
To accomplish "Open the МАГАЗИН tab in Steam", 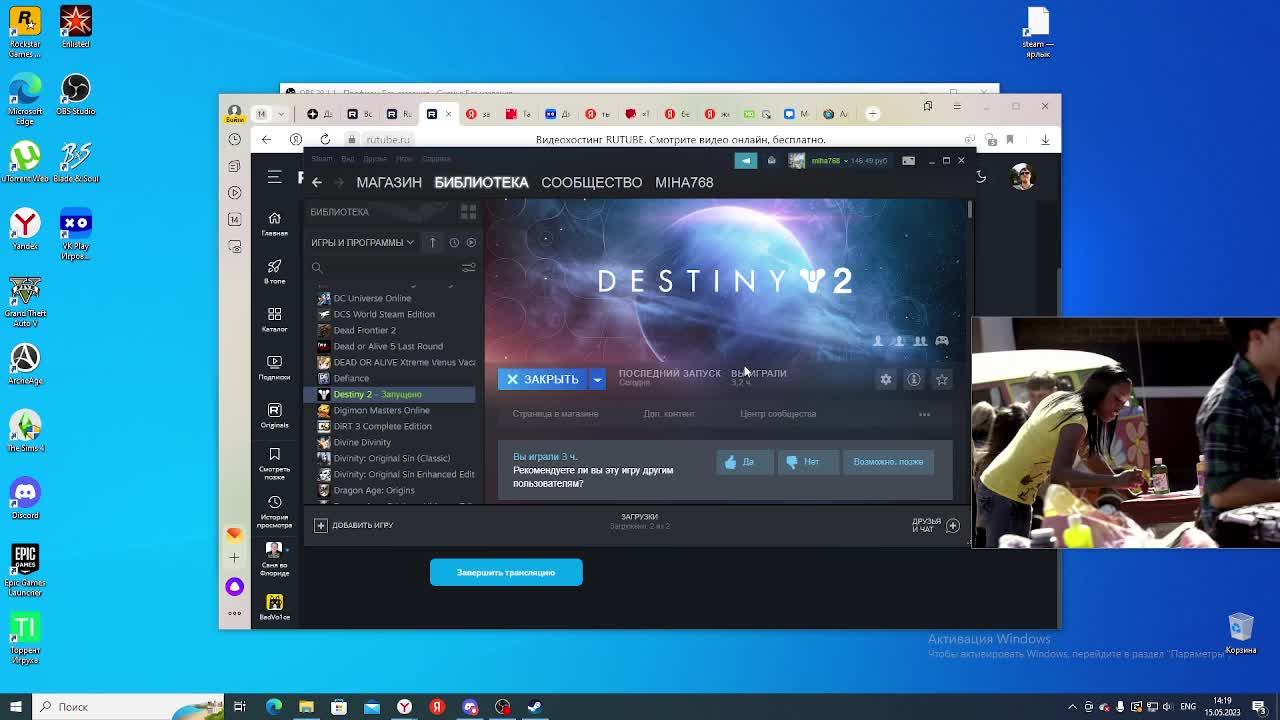I will click(389, 182).
